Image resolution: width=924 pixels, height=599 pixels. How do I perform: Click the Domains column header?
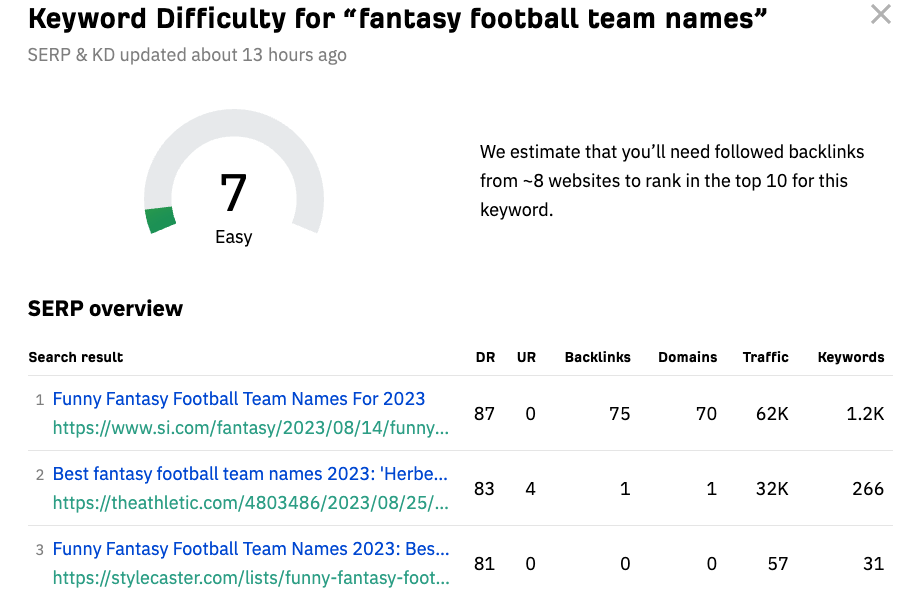click(x=687, y=357)
